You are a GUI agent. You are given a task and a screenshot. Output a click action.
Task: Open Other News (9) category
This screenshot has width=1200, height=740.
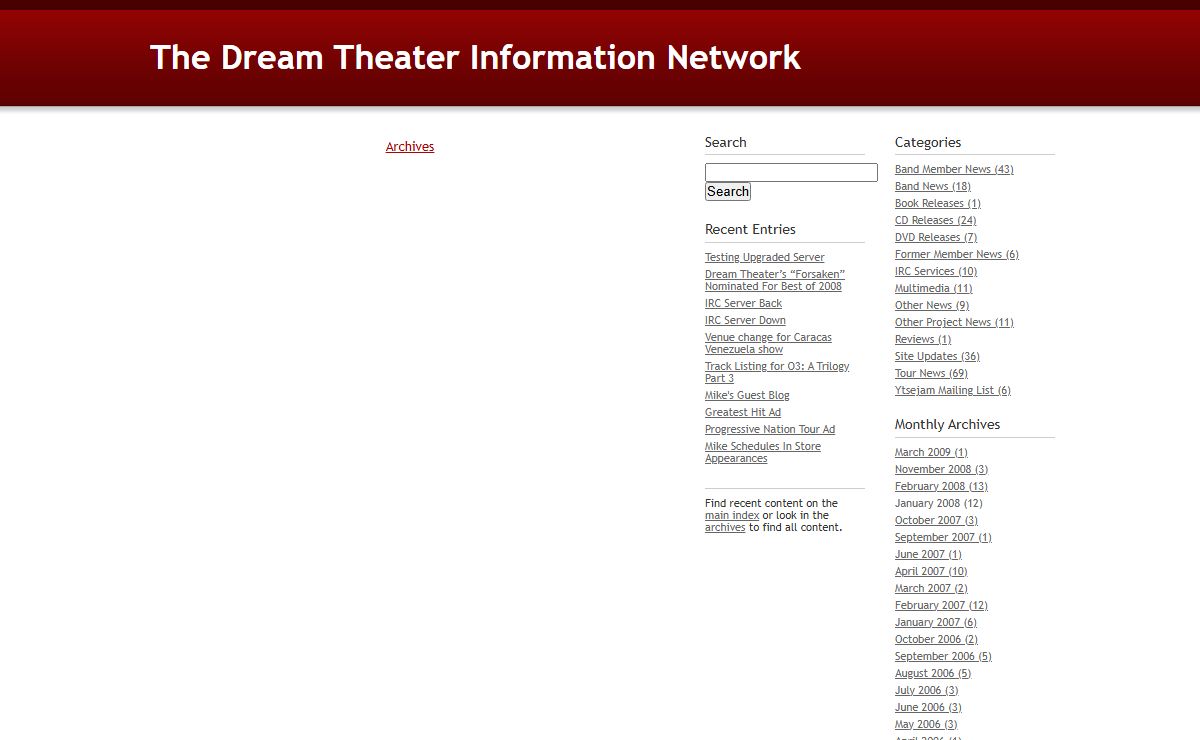(932, 305)
